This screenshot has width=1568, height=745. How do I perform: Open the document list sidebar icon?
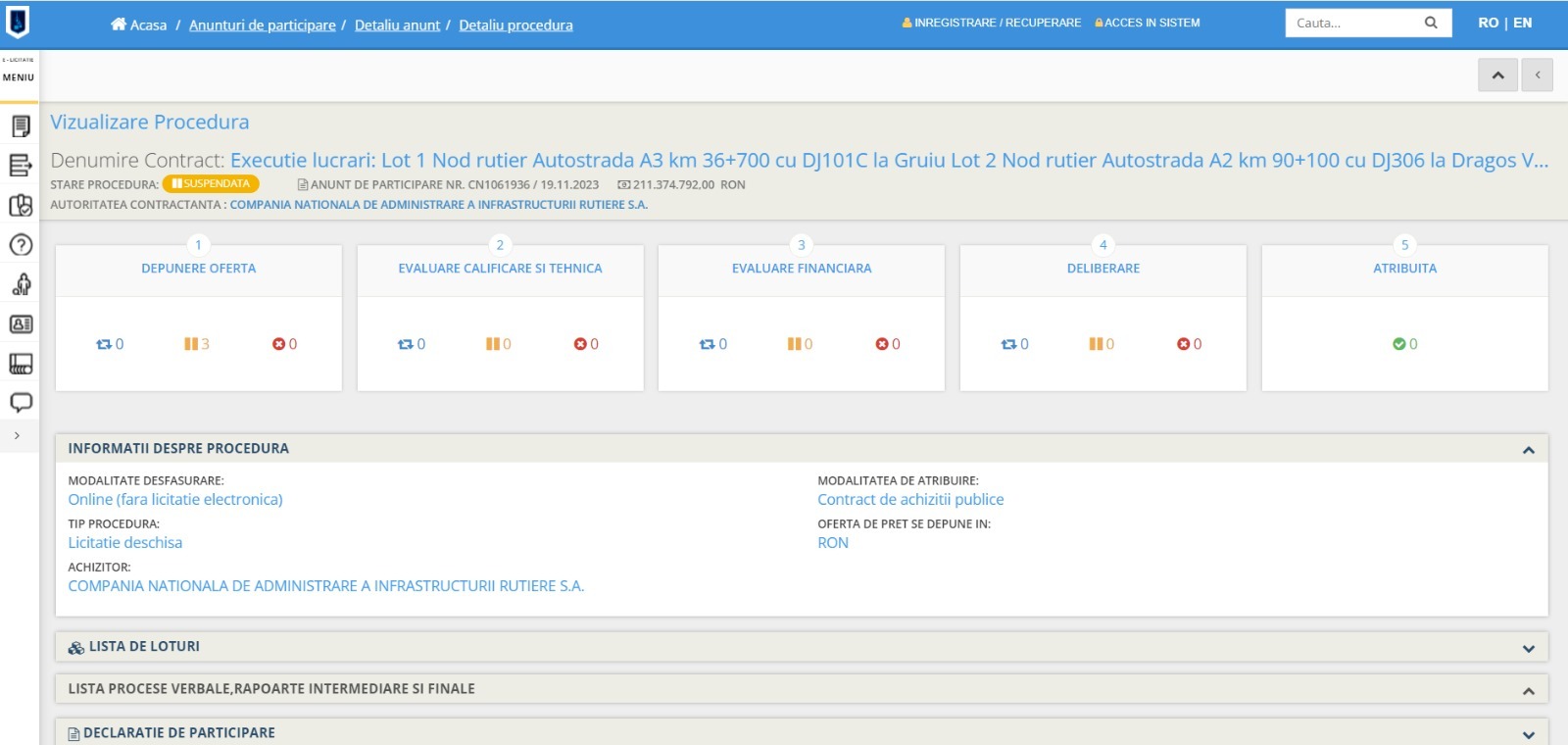pos(21,125)
